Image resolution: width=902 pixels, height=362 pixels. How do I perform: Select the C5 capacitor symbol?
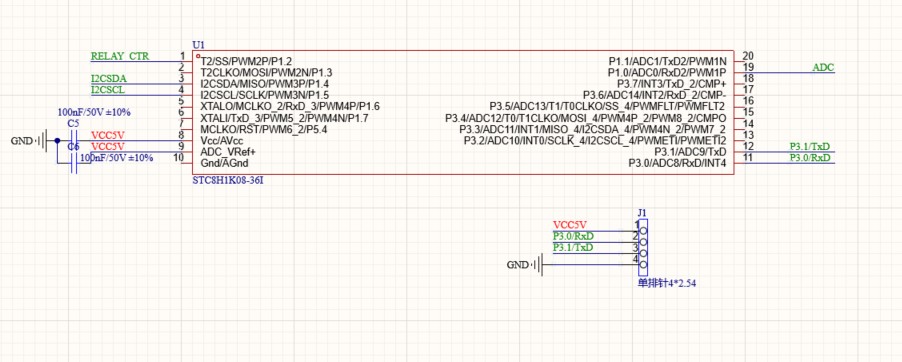click(74, 140)
